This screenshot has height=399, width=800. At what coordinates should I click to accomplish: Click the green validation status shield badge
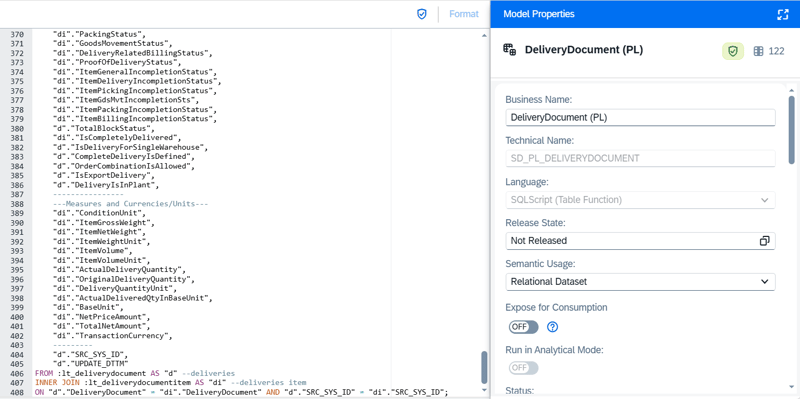pos(733,51)
